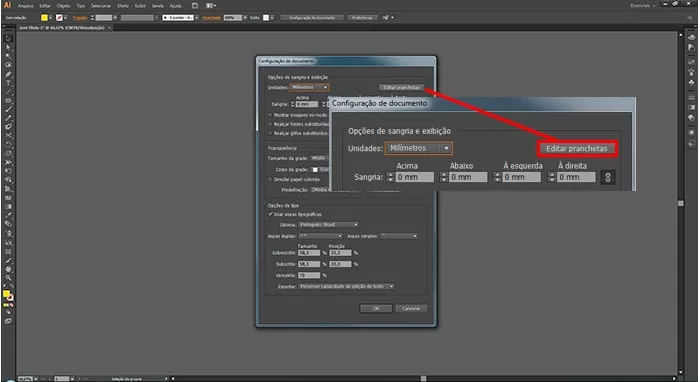Click the Preferências button in control bar
The image size is (700, 382).
pos(362,17)
